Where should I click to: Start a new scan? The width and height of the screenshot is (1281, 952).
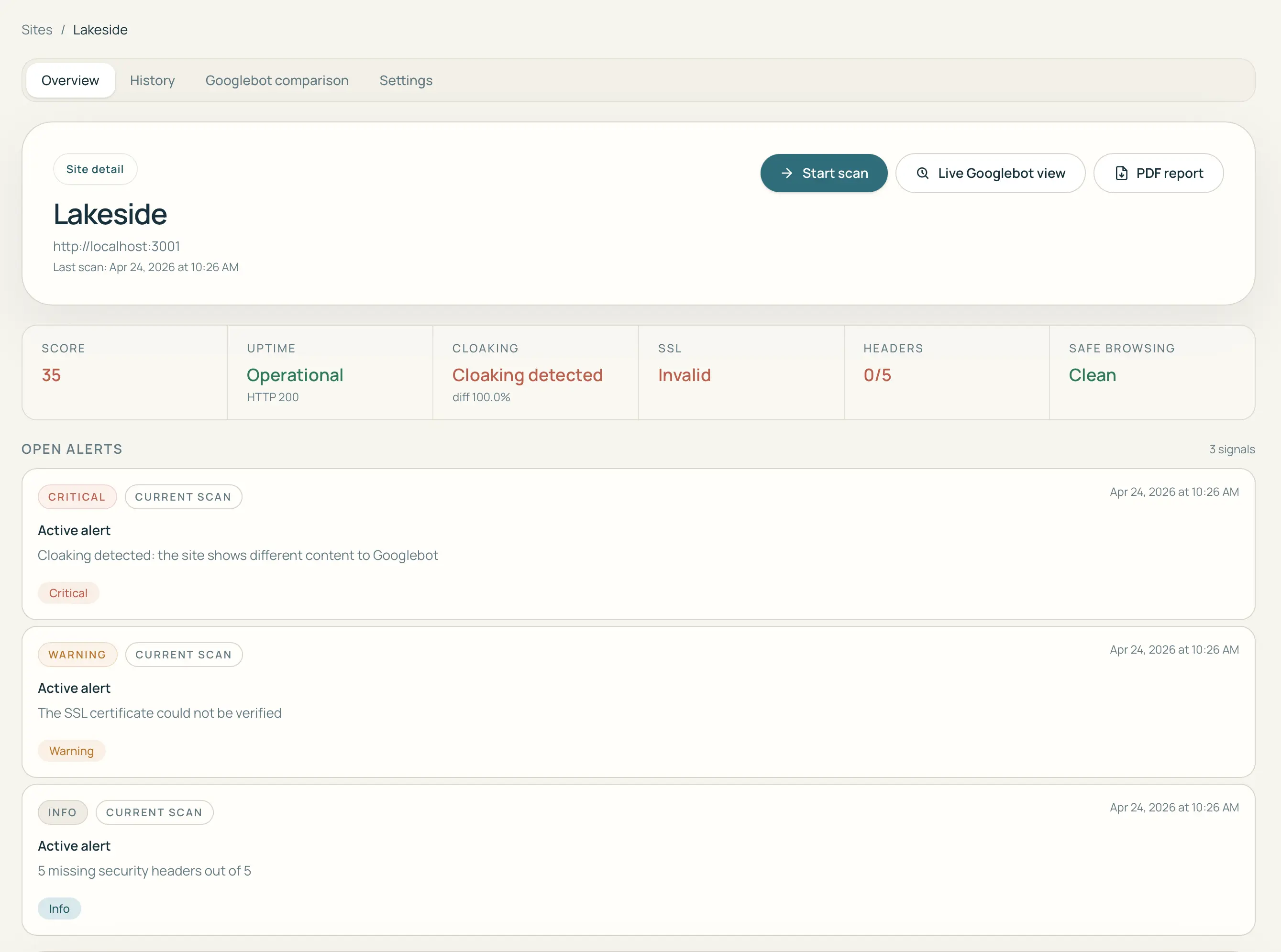824,173
